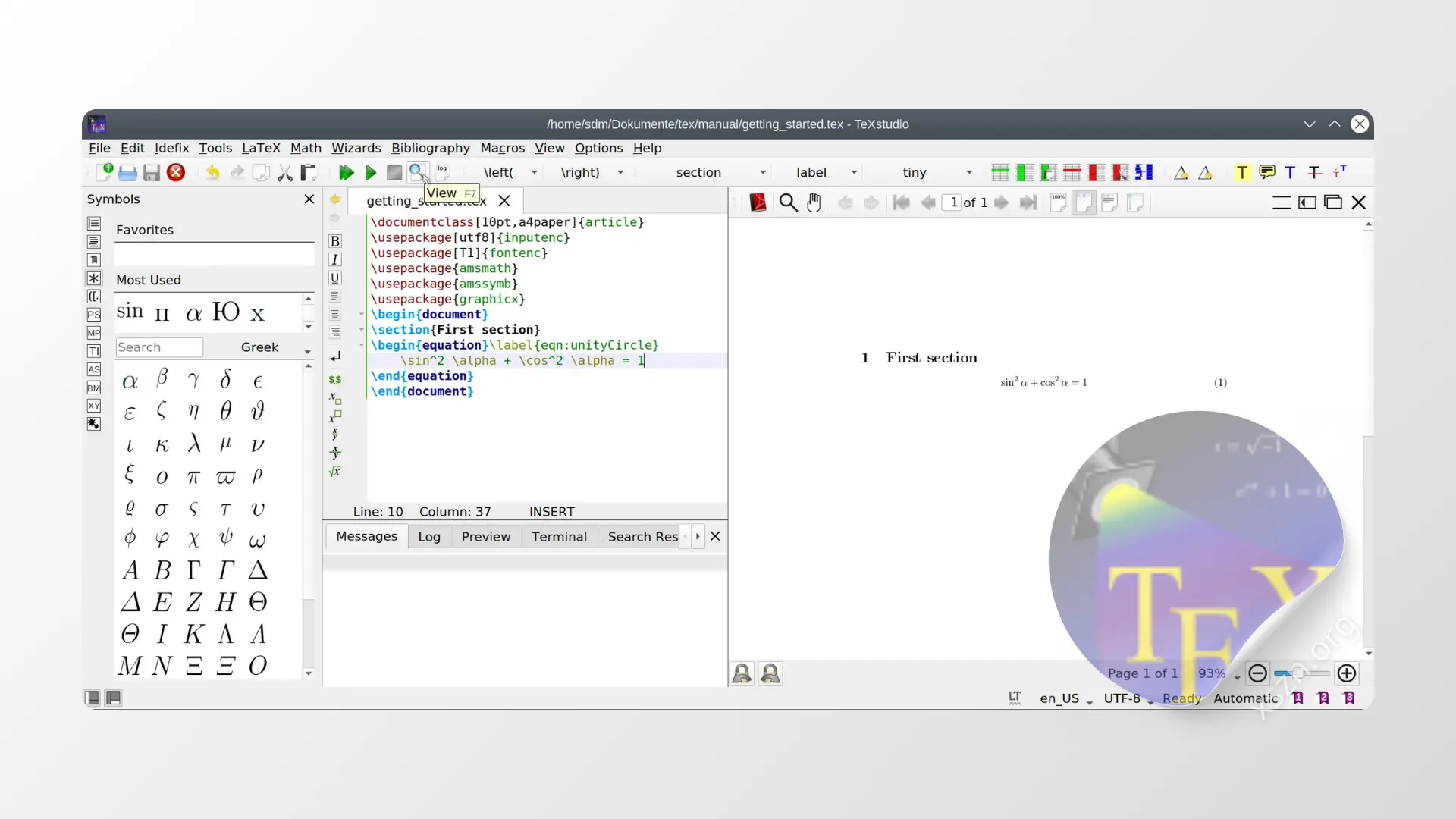Click the magnifier icon in the PDF toolbar
Screen dimensions: 1456x819
(x=787, y=202)
